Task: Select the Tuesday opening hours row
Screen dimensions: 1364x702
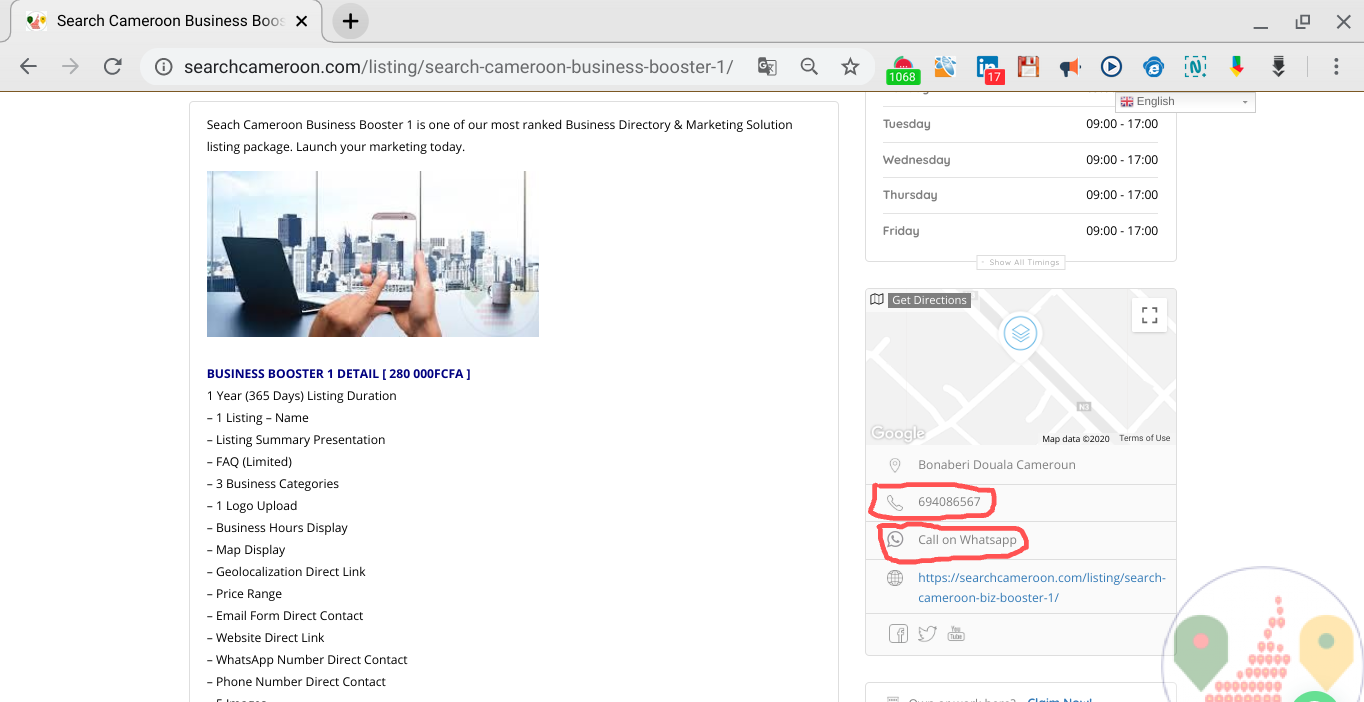Action: (x=1020, y=125)
